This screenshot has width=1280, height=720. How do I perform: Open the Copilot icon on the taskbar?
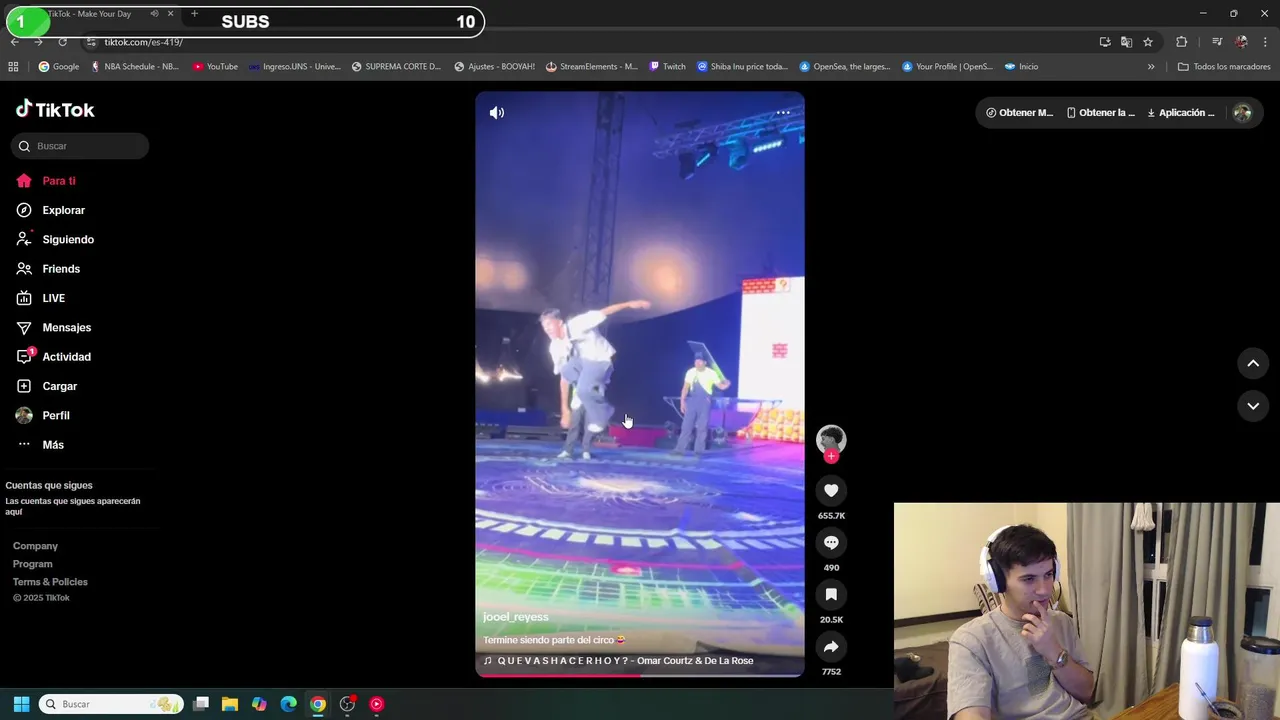[x=259, y=704]
